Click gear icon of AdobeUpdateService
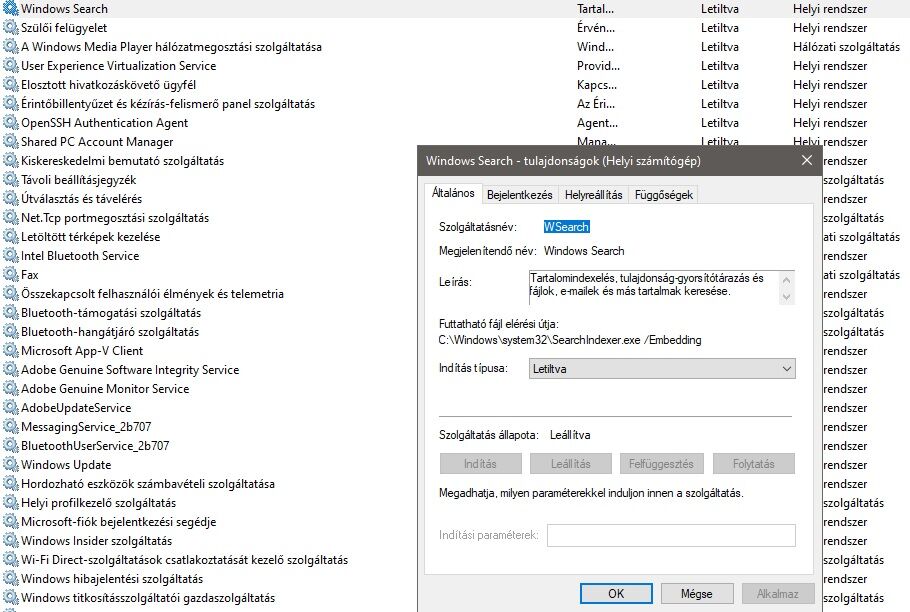The width and height of the screenshot is (910, 612). pos(10,408)
